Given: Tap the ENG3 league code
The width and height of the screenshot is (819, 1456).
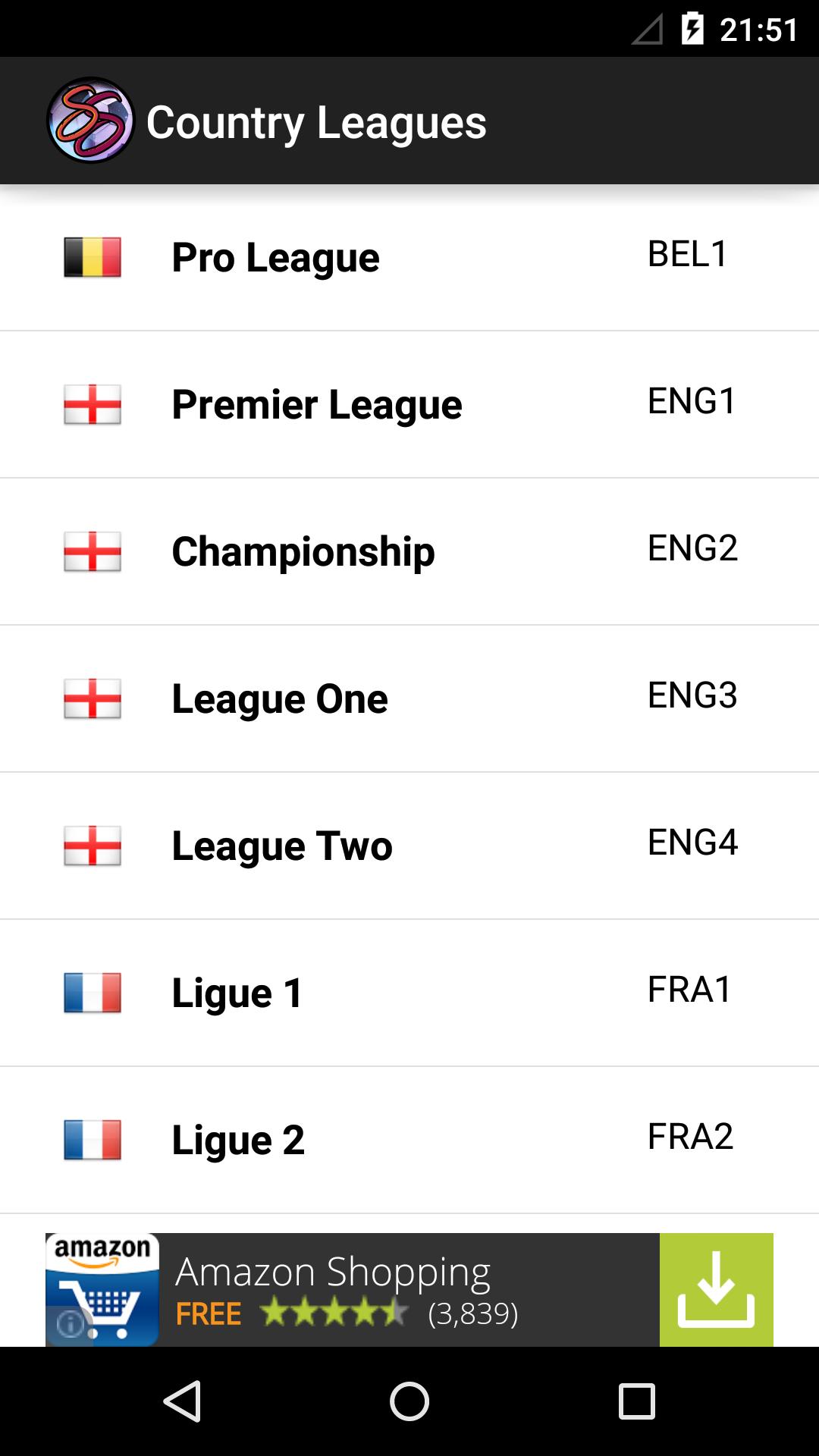Looking at the screenshot, I should [692, 695].
